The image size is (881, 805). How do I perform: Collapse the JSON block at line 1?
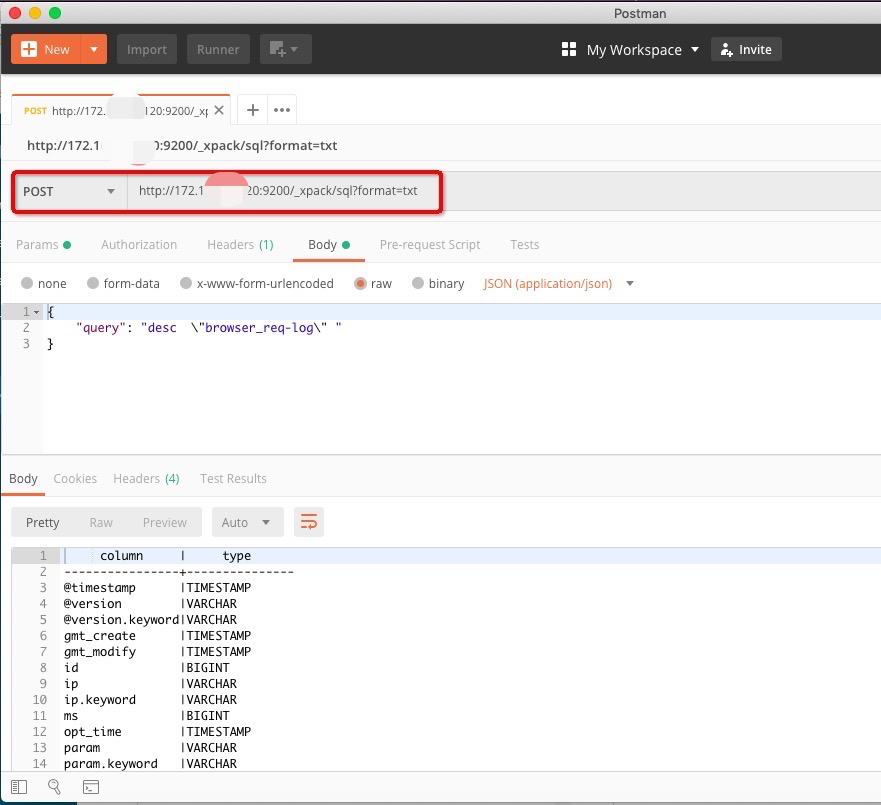point(37,312)
